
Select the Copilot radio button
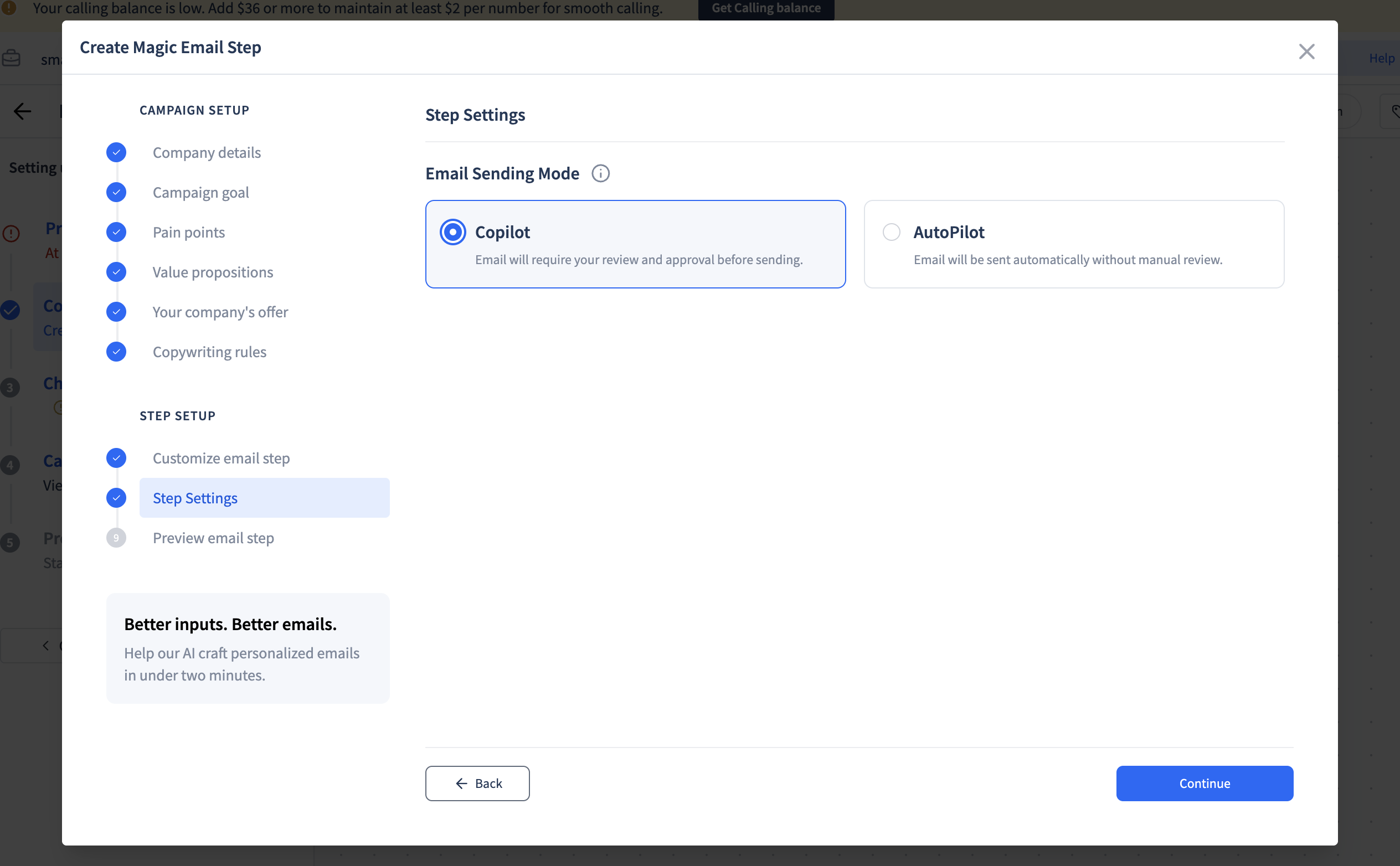[x=452, y=232]
